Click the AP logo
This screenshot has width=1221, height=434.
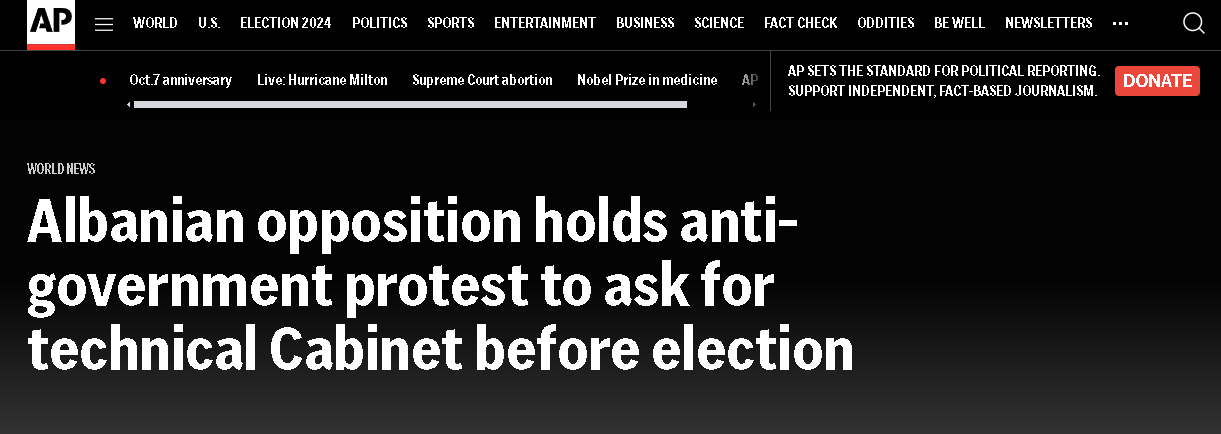click(x=50, y=24)
